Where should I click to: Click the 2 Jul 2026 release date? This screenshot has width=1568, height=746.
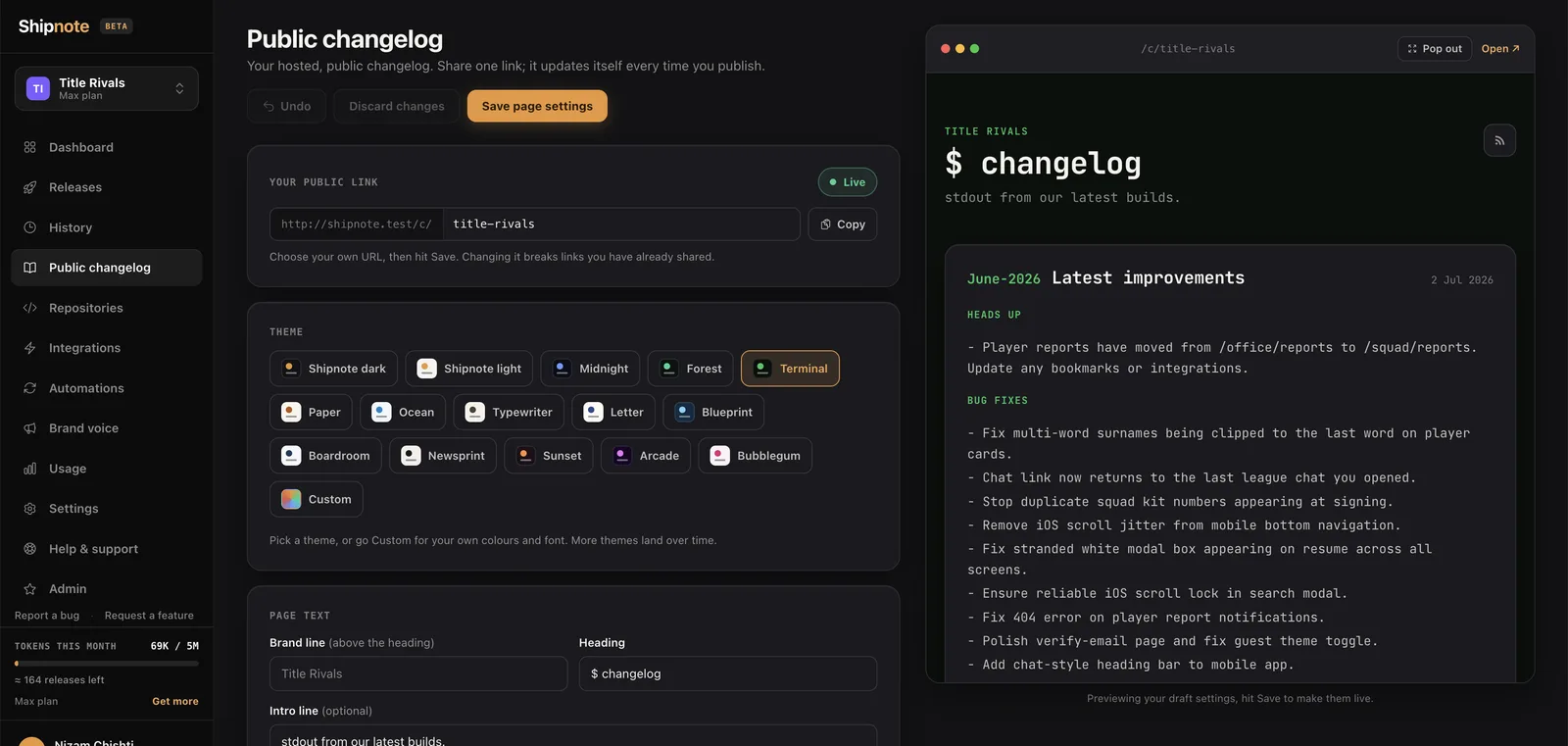pyautogui.click(x=1462, y=280)
